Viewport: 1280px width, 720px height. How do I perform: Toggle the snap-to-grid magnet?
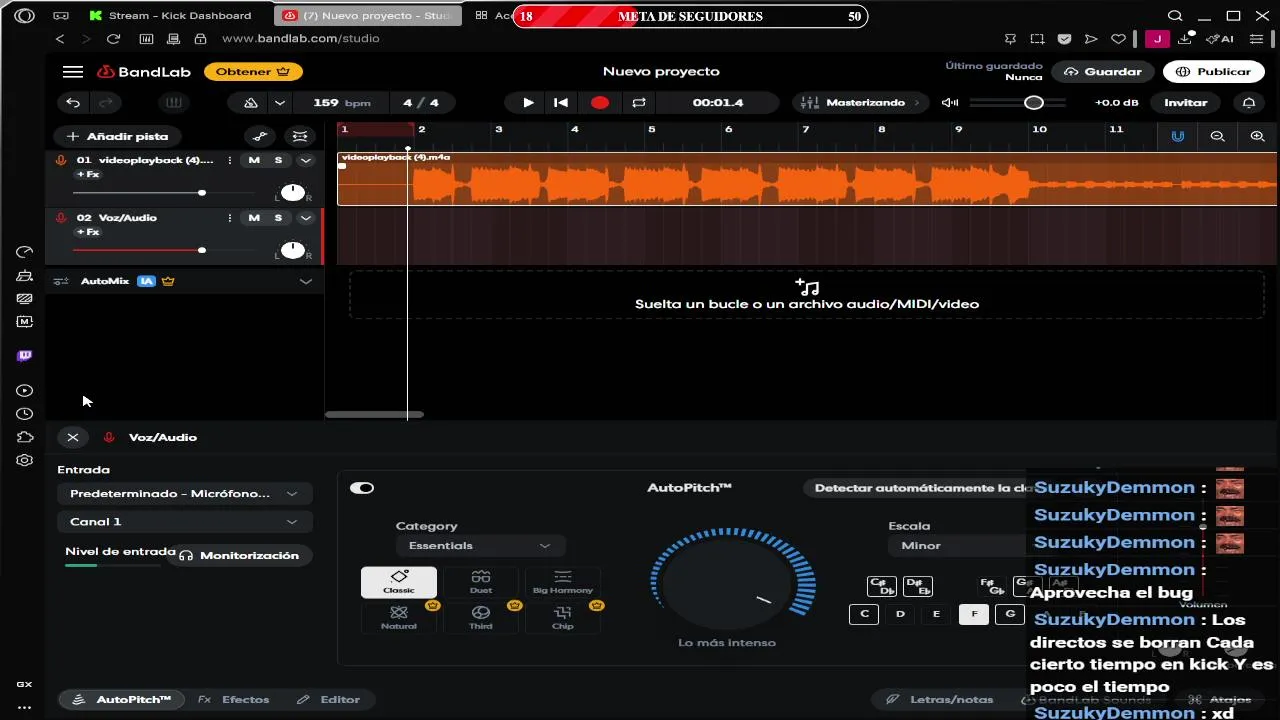(1178, 136)
